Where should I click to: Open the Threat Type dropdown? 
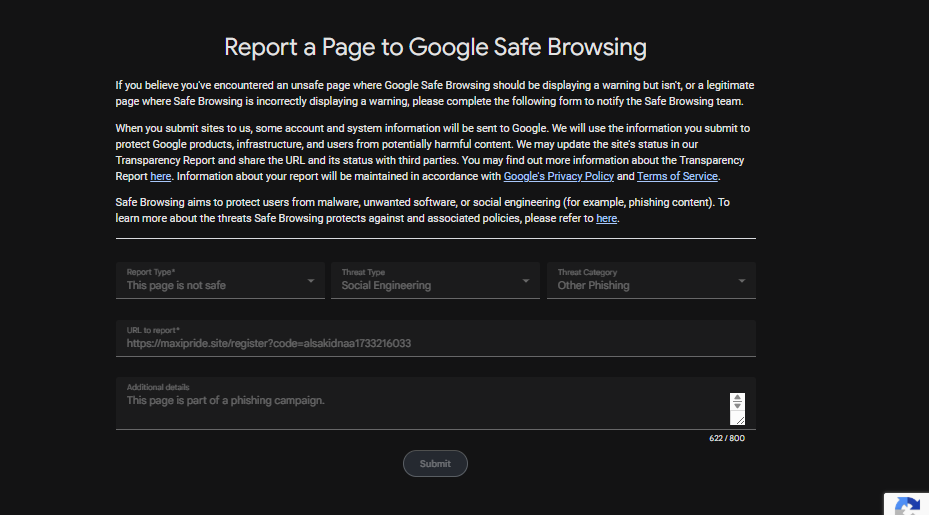click(435, 280)
